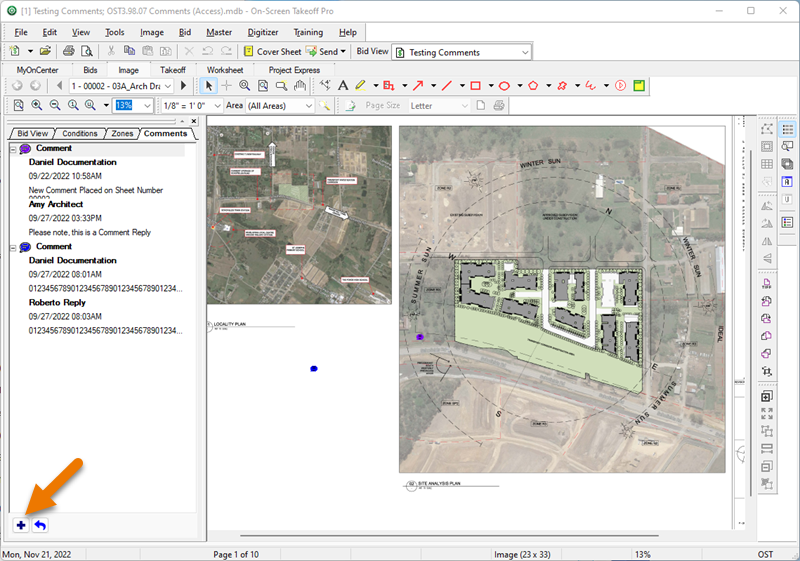The height and width of the screenshot is (561, 800).
Task: Select the pointer arrow tool
Action: [208, 86]
